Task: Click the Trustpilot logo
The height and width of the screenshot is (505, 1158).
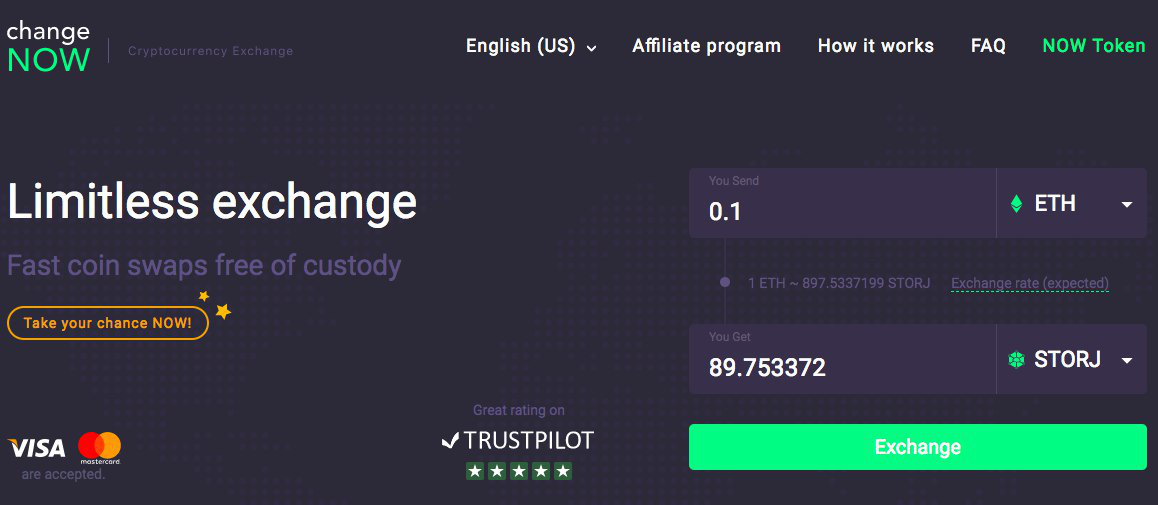Action: point(518,440)
